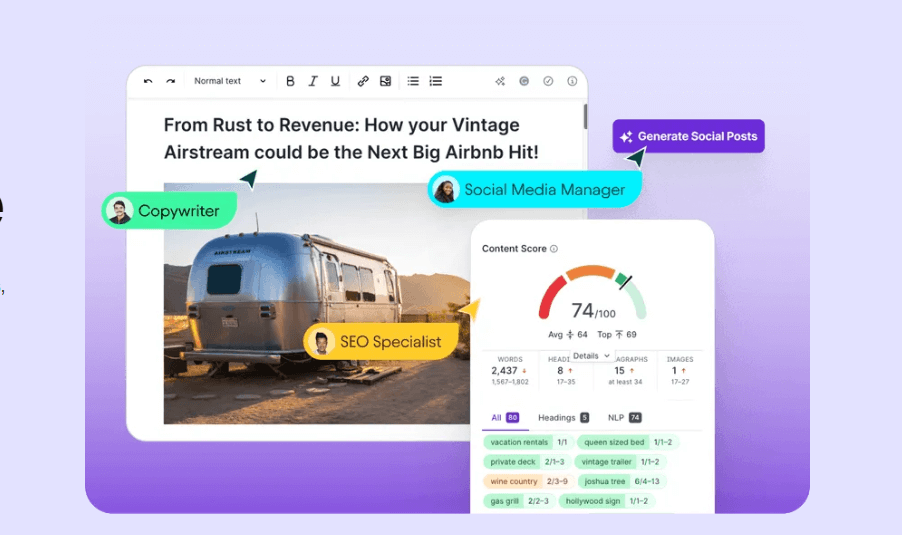Apply a bulleted list
The image size is (902, 535).
tap(413, 81)
